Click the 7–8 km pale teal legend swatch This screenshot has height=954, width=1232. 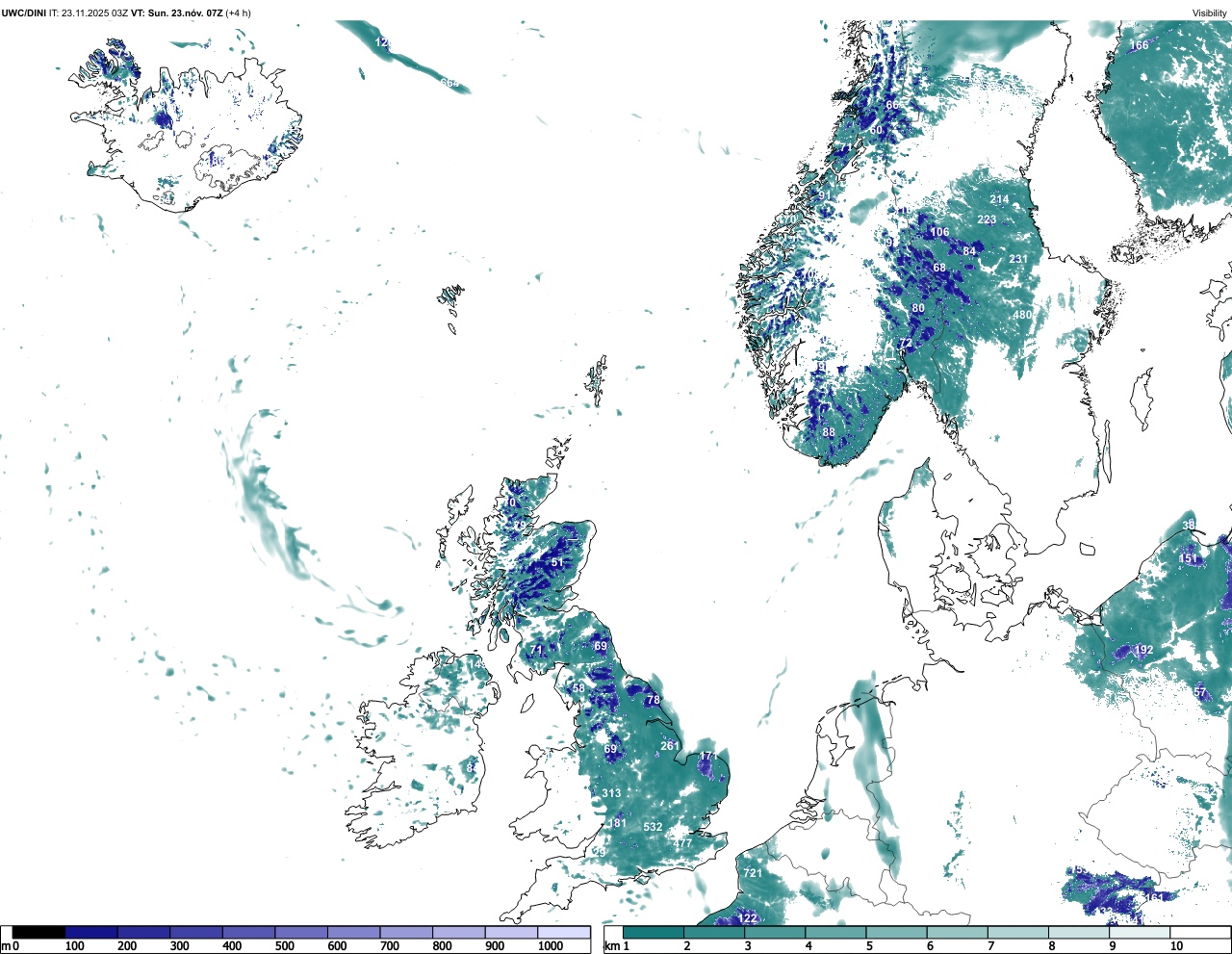coord(1018,932)
